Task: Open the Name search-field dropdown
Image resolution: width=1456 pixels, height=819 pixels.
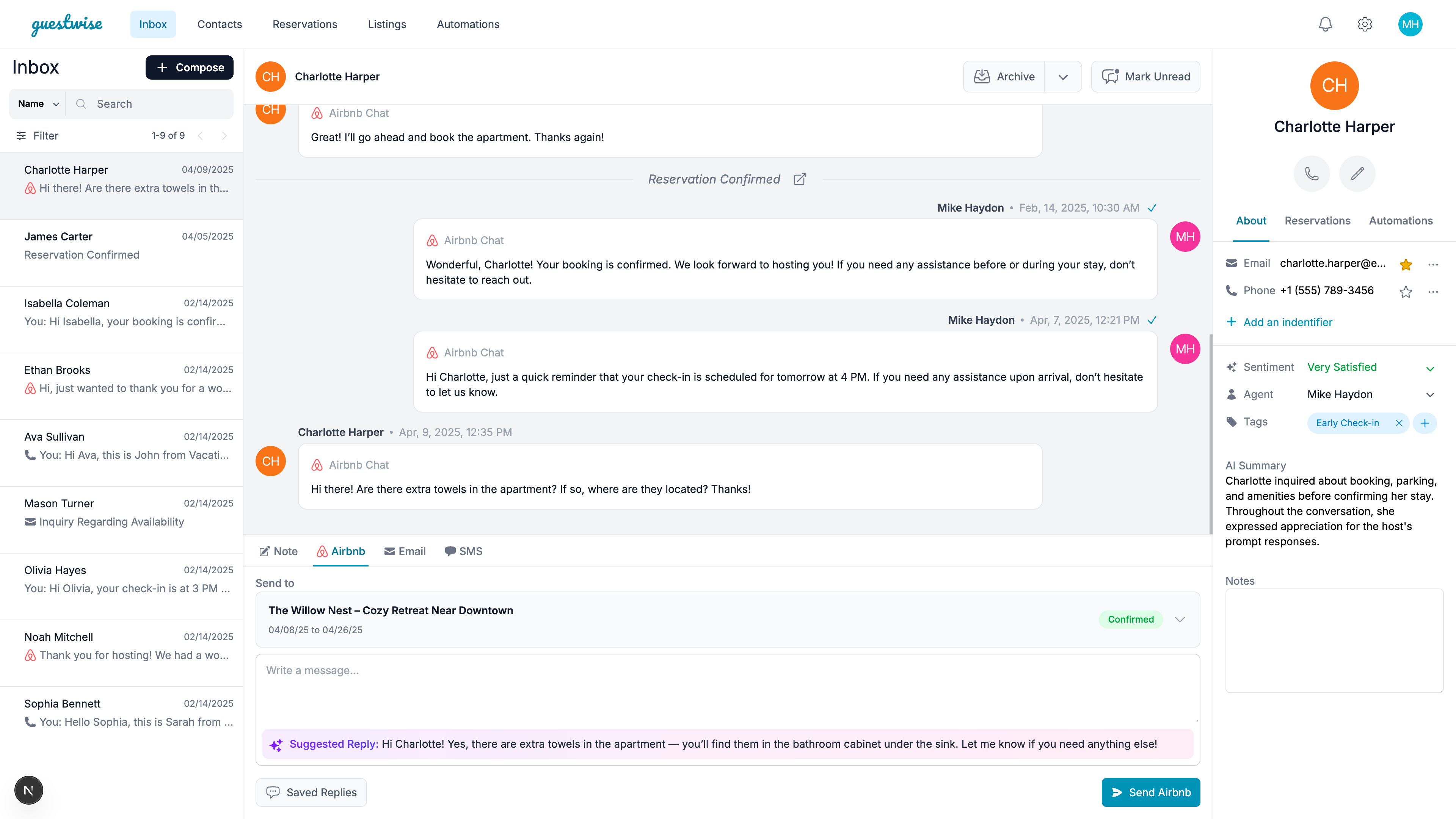Action: (38, 104)
